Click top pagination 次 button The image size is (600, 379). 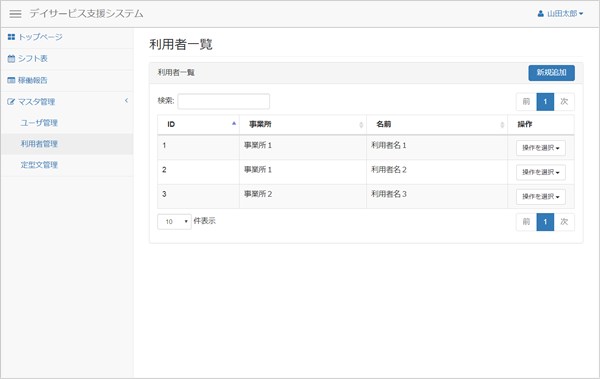tap(564, 102)
